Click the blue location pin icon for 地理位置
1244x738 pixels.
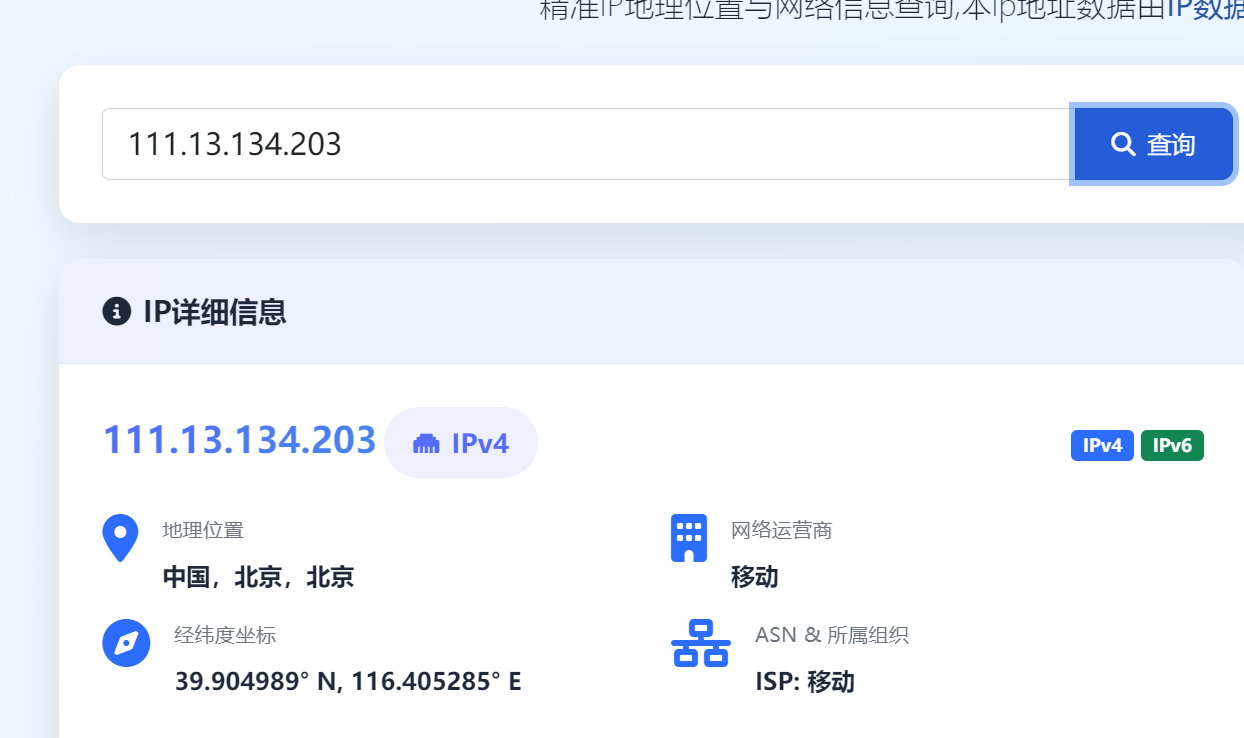(x=120, y=537)
